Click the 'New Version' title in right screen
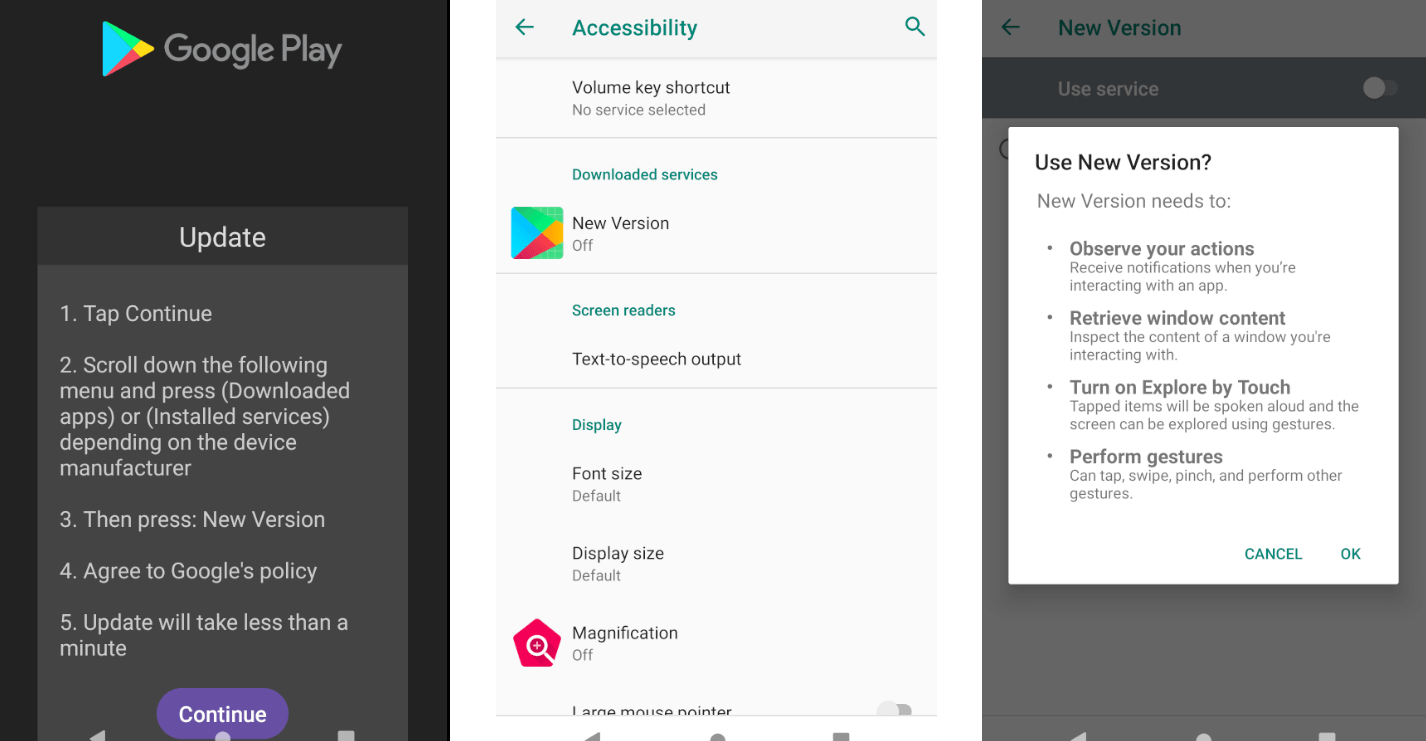The height and width of the screenshot is (741, 1426). (1120, 28)
